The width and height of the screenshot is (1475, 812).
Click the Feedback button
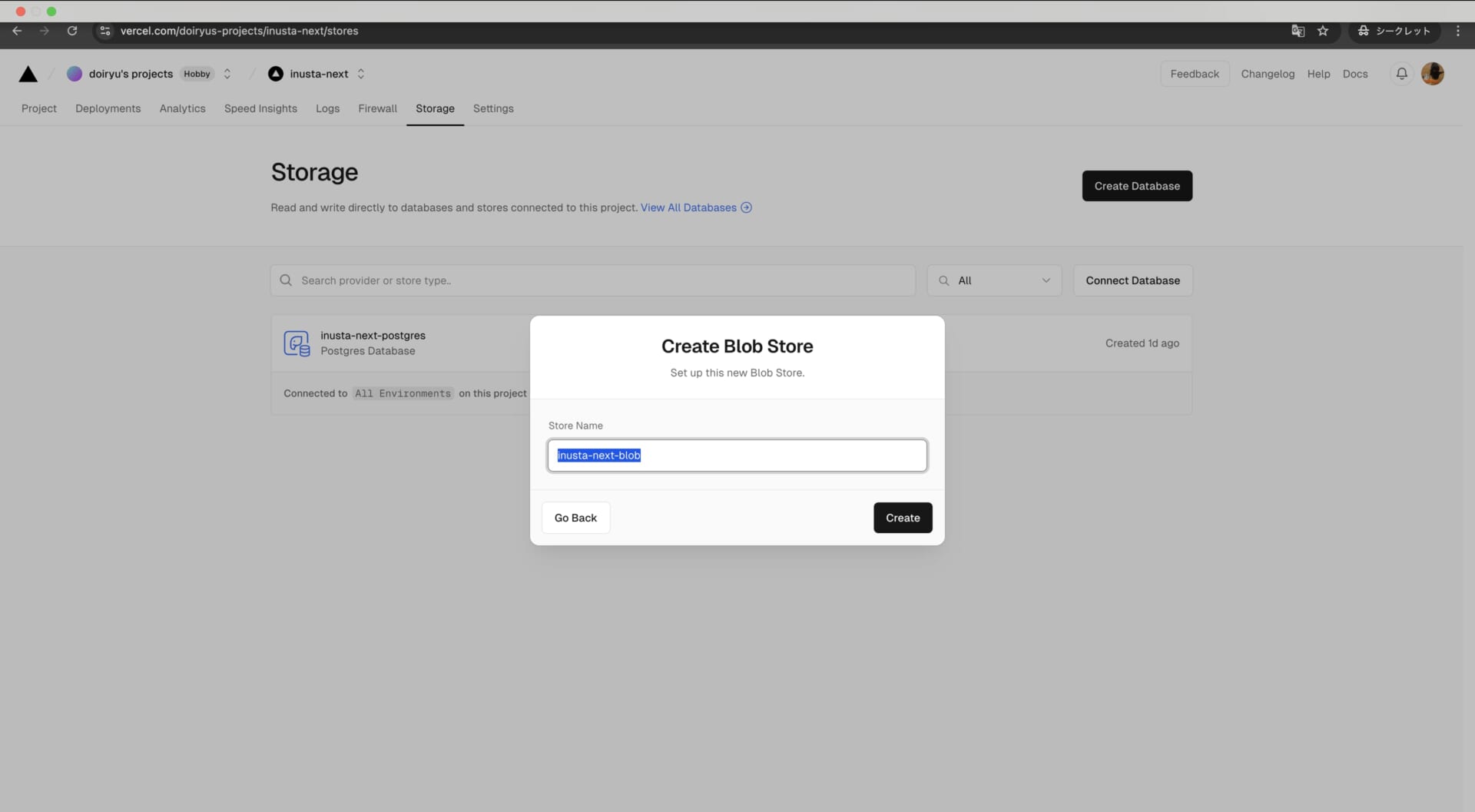[1195, 74]
